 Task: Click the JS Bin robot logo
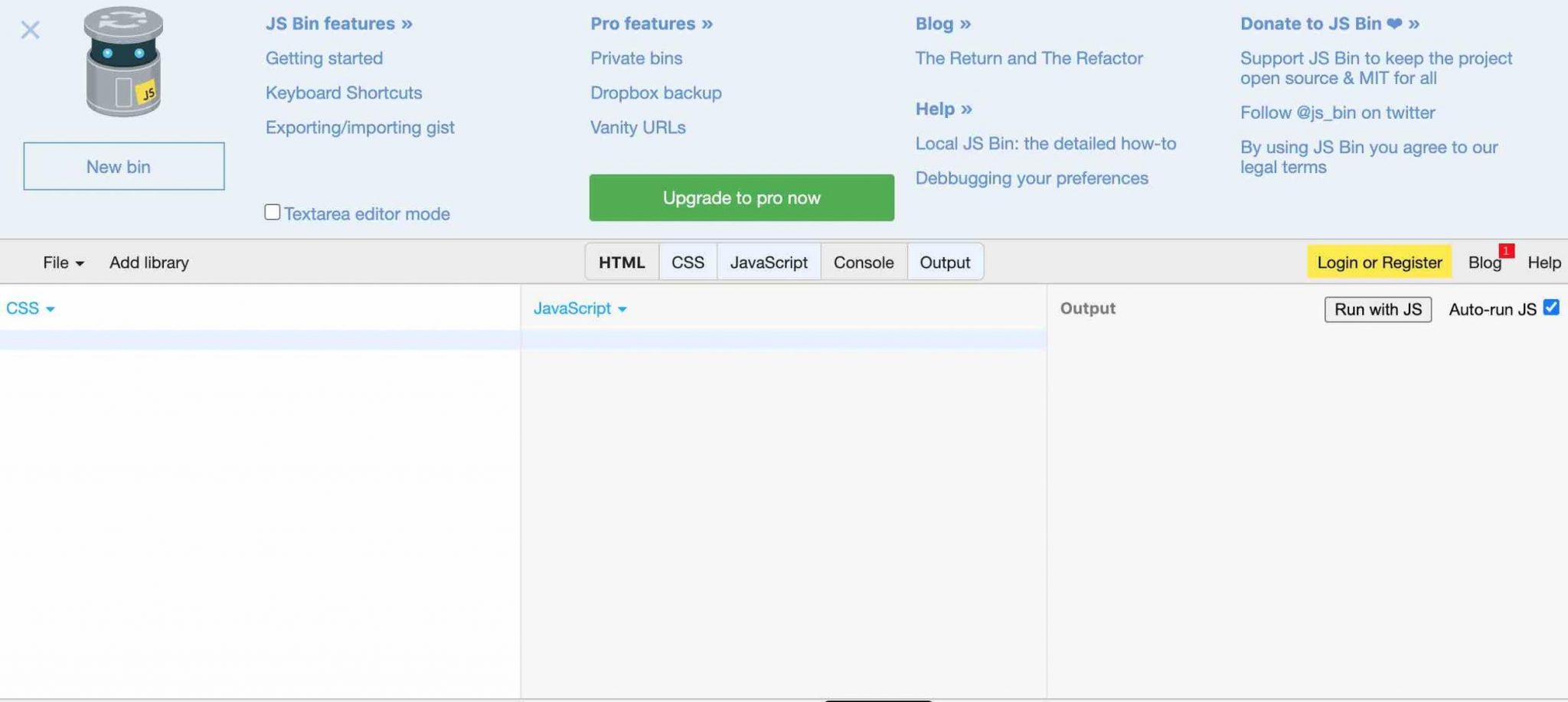tap(122, 61)
